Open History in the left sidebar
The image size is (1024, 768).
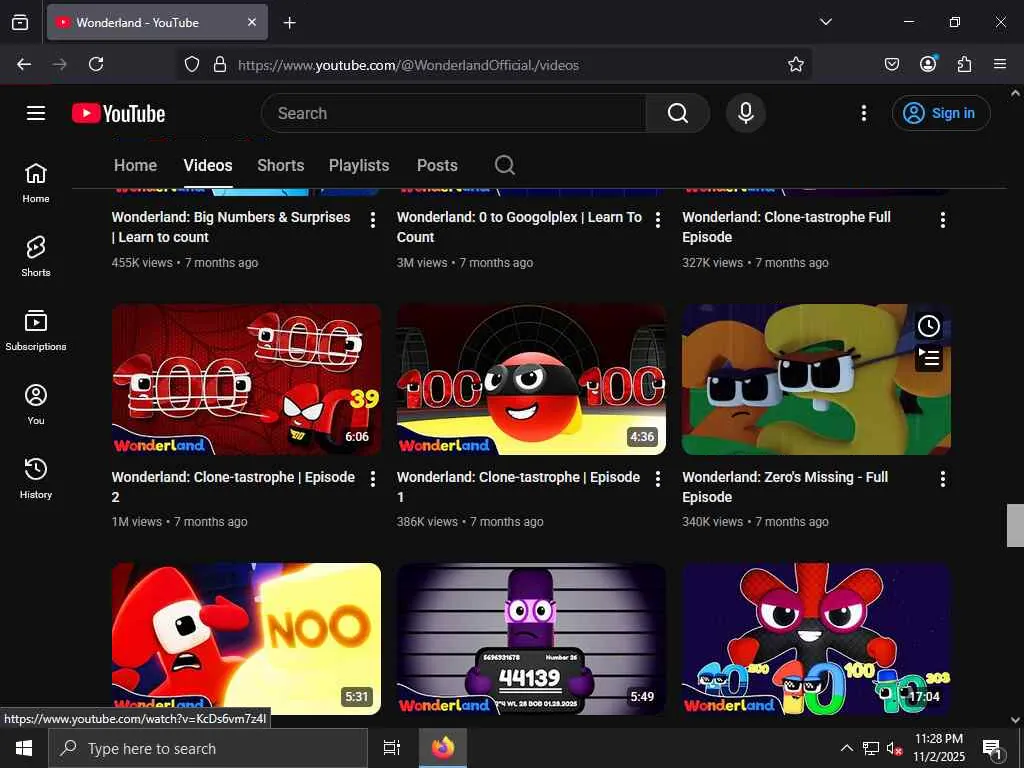(36, 478)
